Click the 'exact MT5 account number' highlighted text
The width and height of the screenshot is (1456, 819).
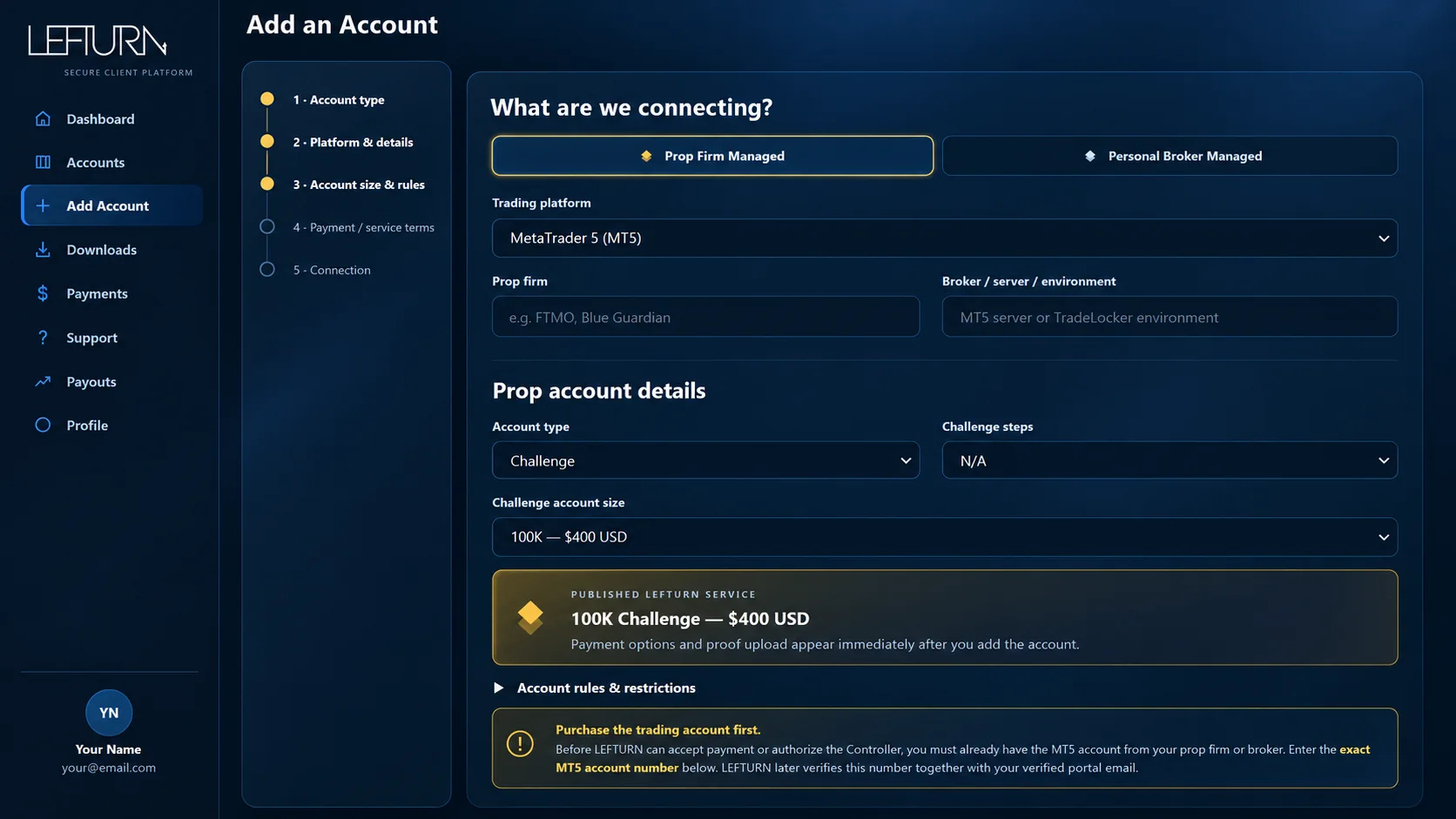point(617,768)
